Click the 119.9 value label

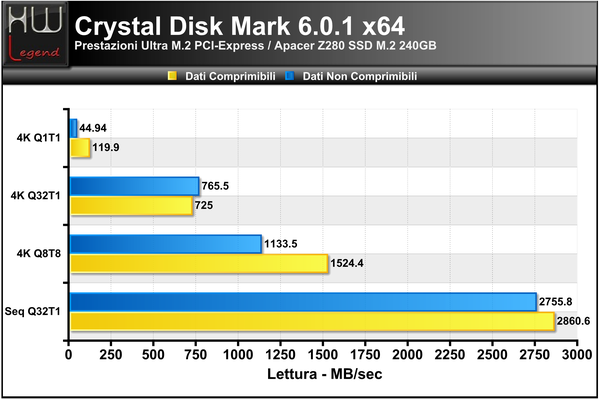pos(106,147)
